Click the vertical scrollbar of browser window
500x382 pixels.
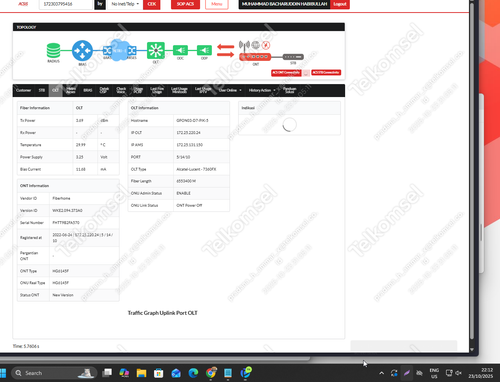click(x=472, y=173)
